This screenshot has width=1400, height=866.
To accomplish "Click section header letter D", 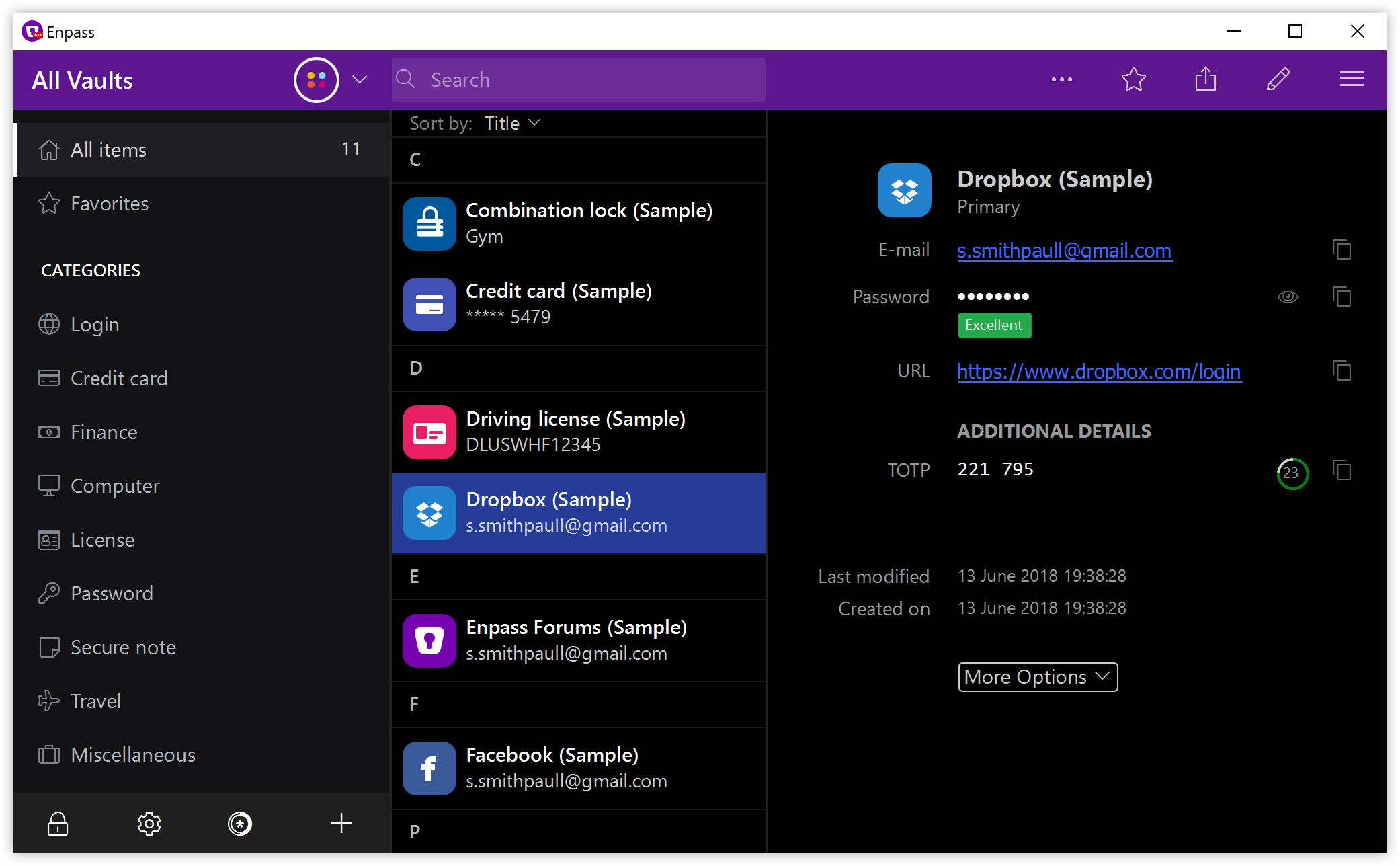I will click(x=416, y=368).
